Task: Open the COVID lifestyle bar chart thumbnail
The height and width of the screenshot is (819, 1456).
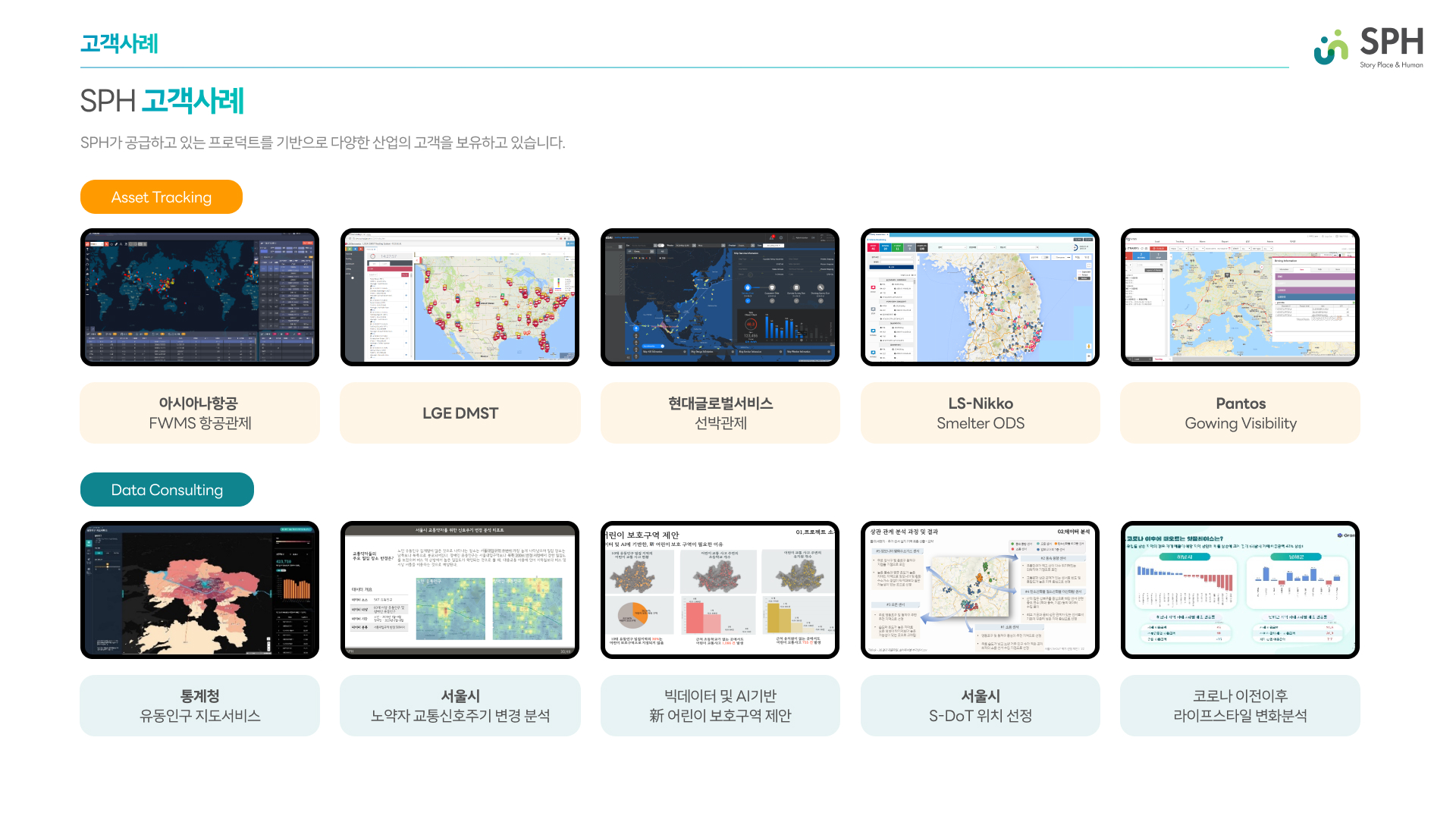Action: coord(1240,590)
